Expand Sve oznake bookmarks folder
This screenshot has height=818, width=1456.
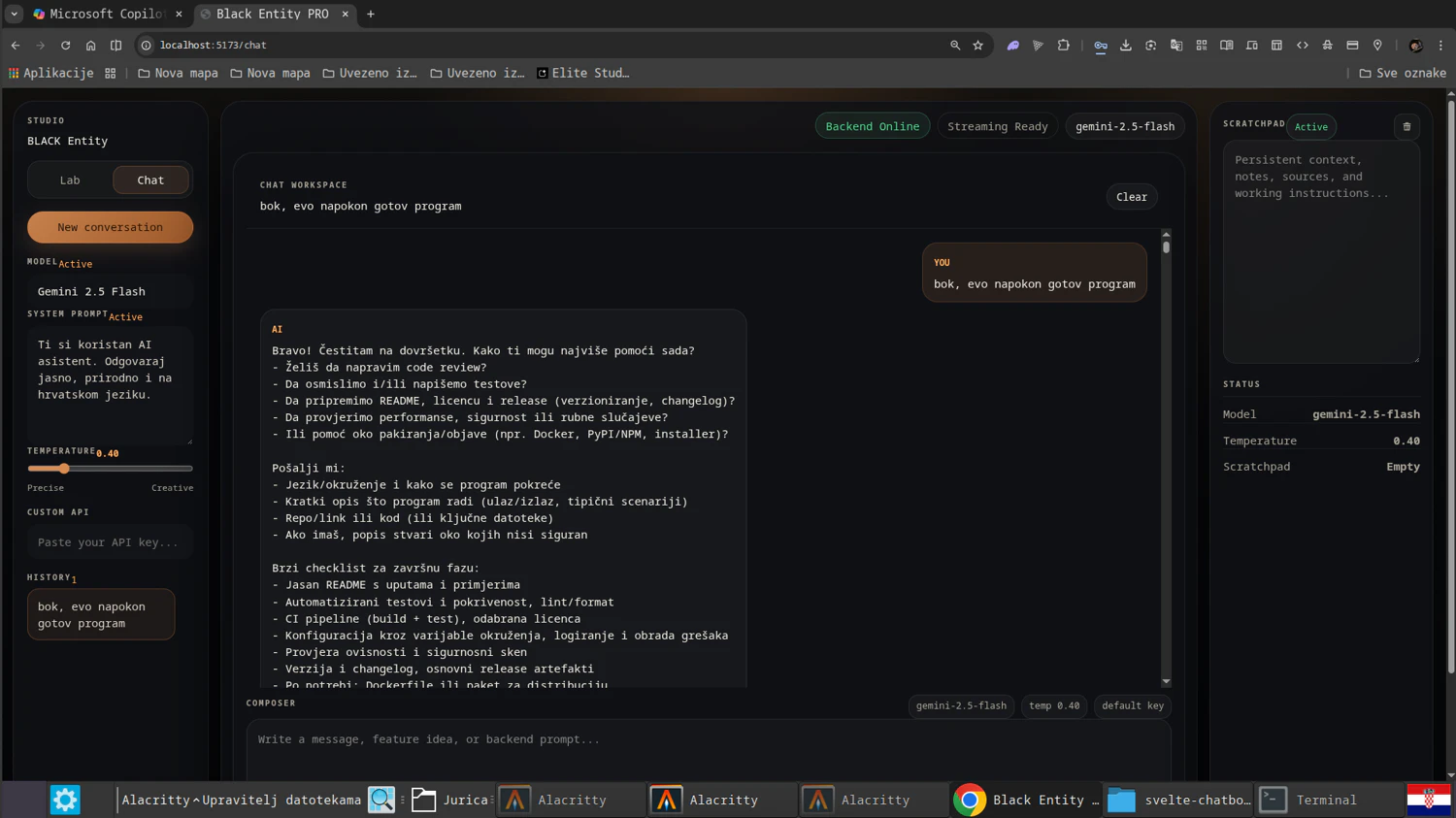pyautogui.click(x=1403, y=74)
